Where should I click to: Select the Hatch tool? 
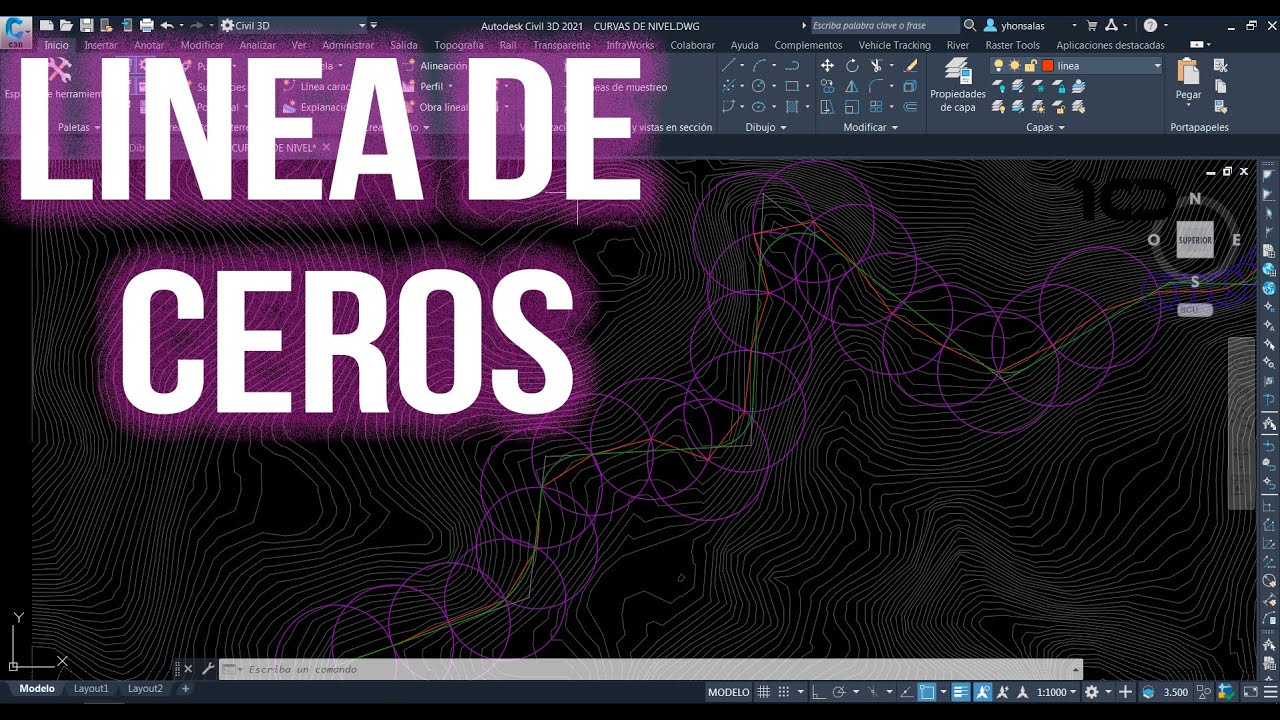coord(791,107)
